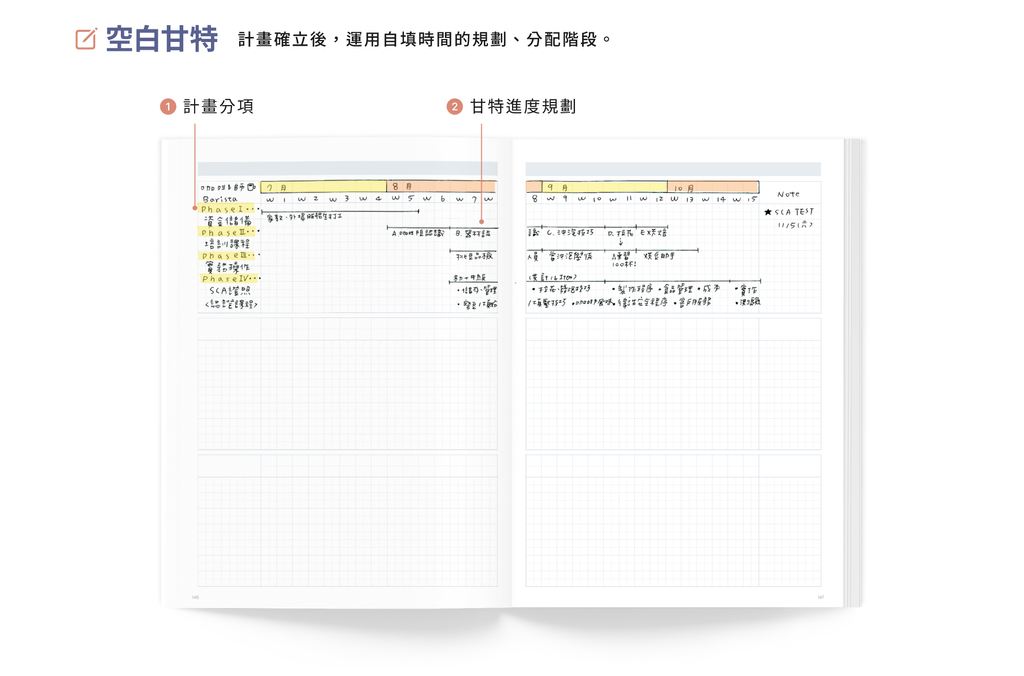Image resolution: width=1024 pixels, height=676 pixels.
Task: Click numbered badge 1 labeled 計畫分項
Action: click(x=166, y=105)
